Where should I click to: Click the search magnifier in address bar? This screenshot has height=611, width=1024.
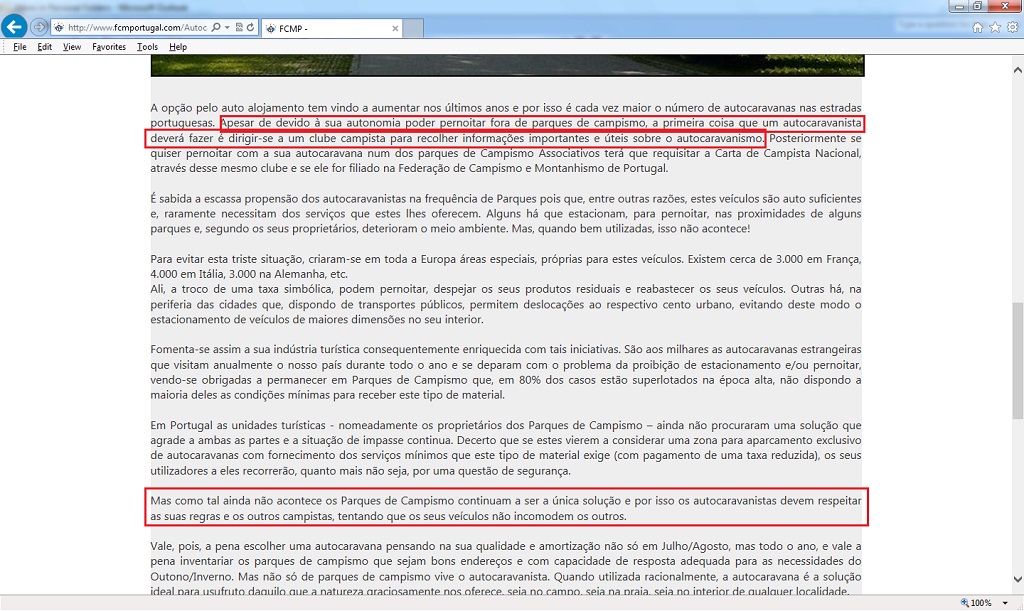click(216, 27)
